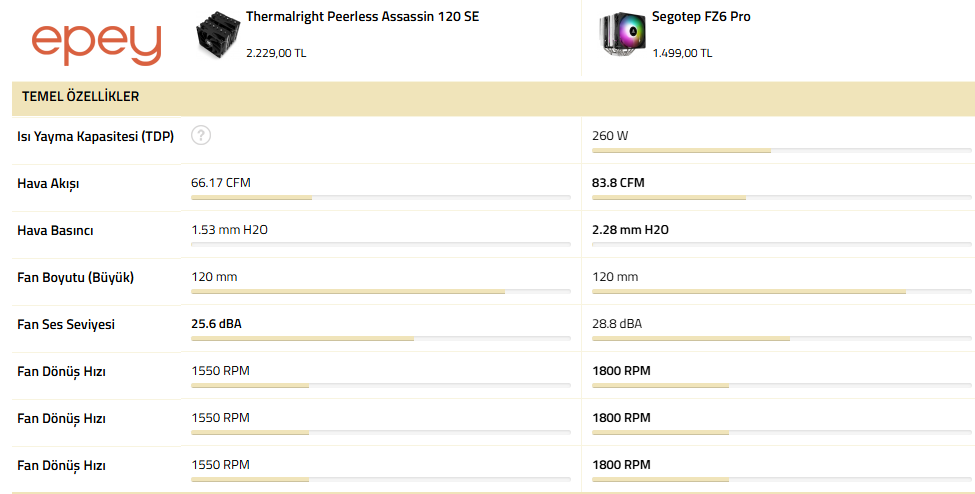Click the 260 W TDP rating bar

coord(782,151)
